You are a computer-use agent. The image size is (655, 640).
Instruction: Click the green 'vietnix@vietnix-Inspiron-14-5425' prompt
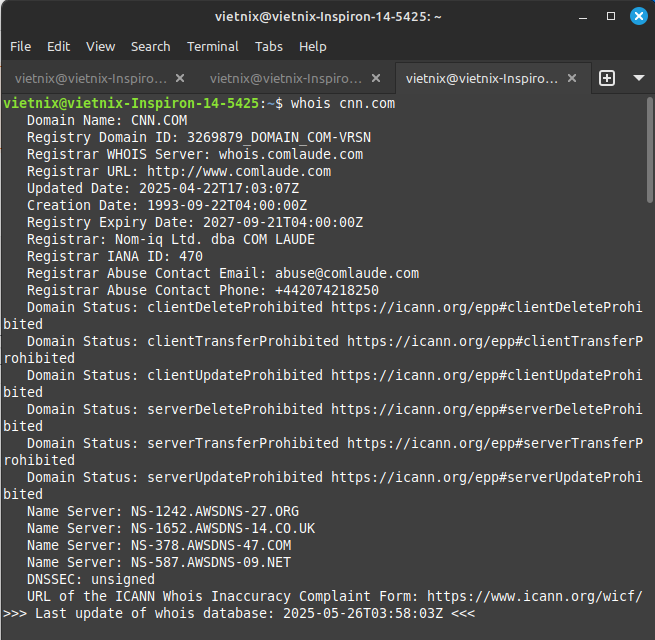click(131, 103)
